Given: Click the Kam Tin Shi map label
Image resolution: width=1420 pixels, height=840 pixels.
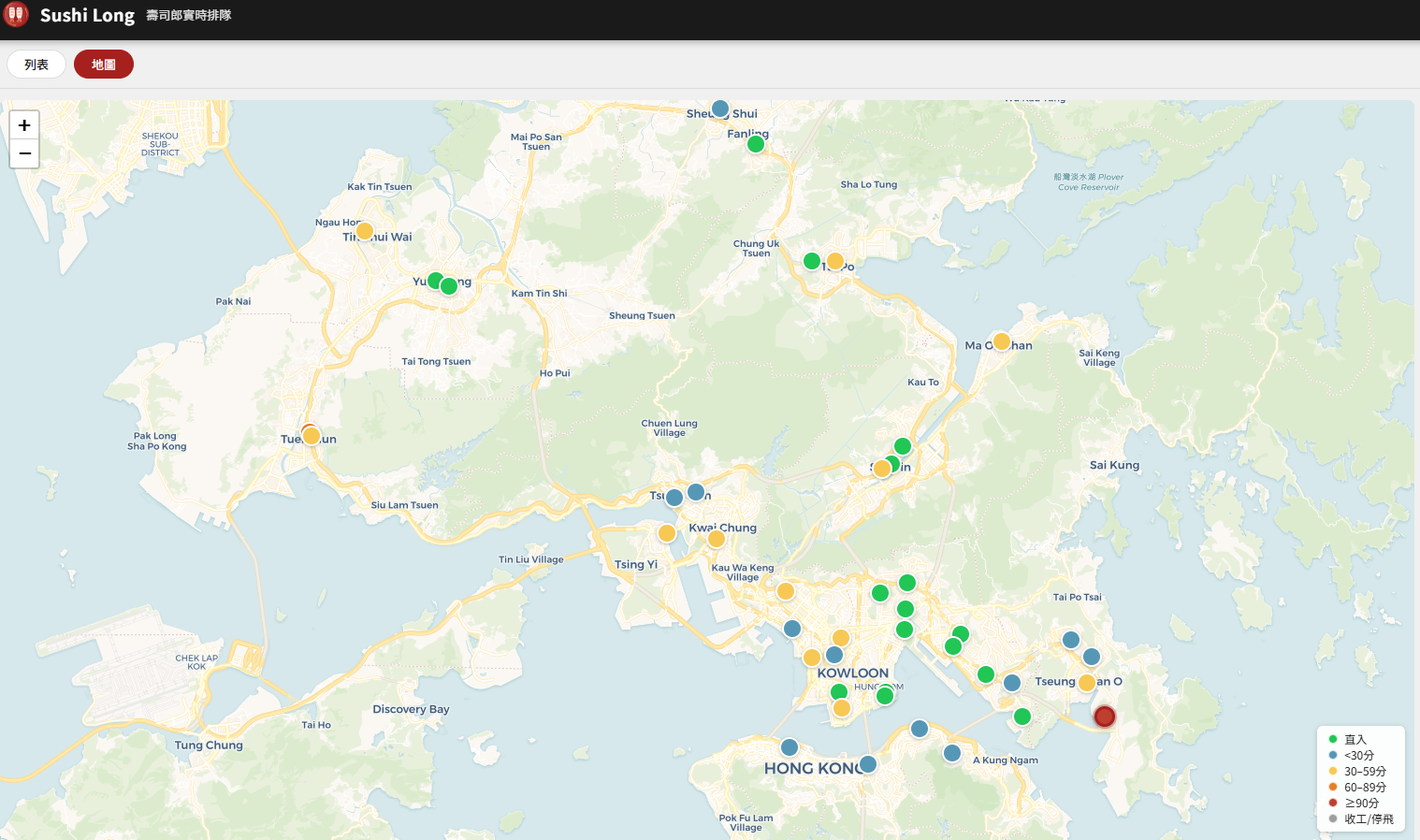Looking at the screenshot, I should (539, 294).
